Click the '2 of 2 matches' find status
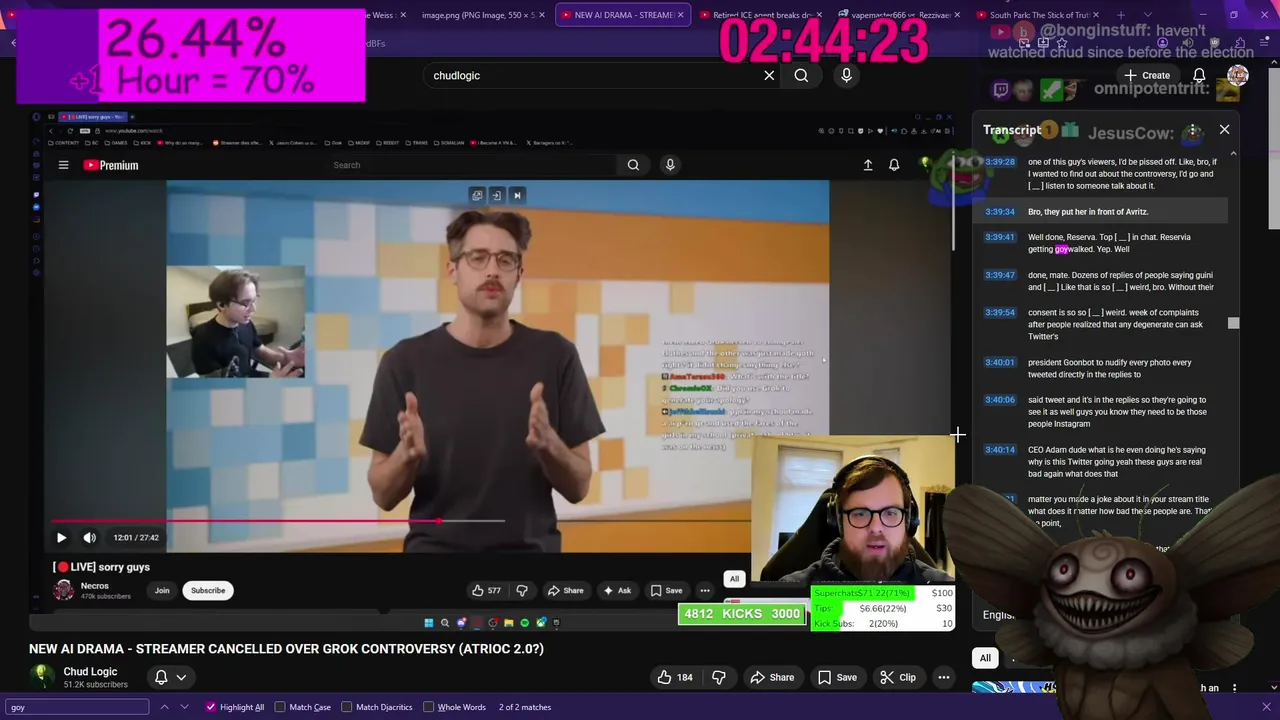 coord(525,707)
